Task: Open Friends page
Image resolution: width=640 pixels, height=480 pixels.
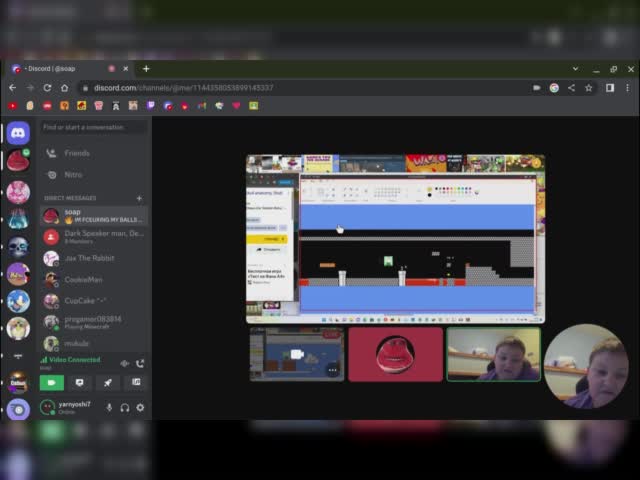Action: point(94,153)
